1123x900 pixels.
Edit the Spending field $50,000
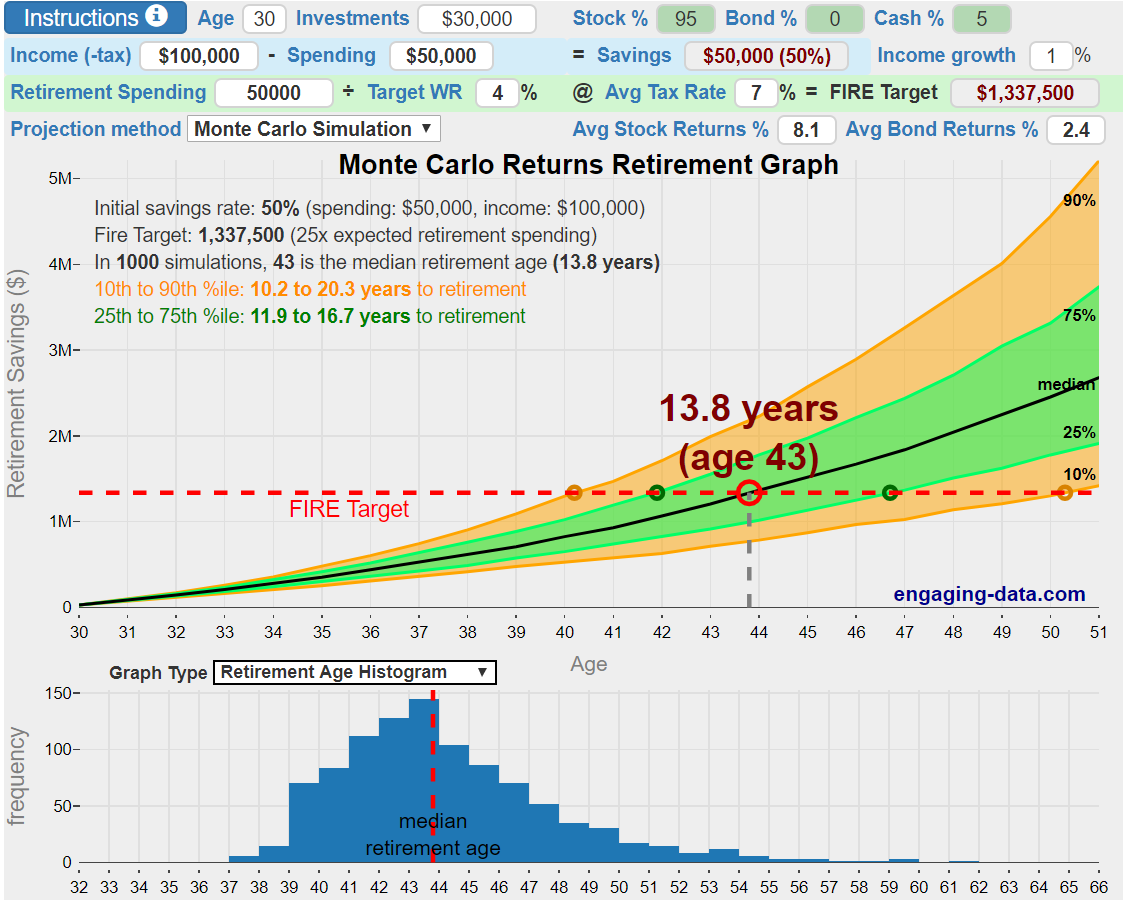[441, 56]
